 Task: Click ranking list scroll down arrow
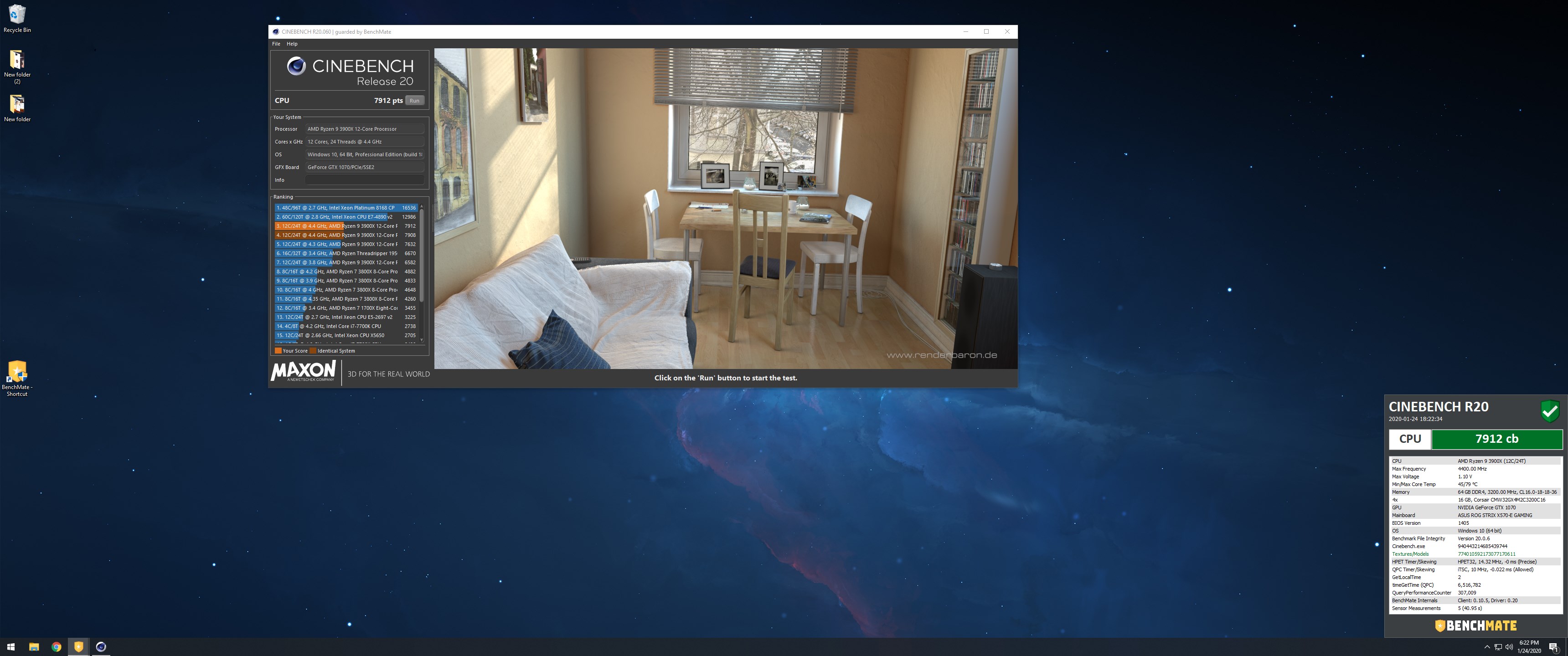click(x=421, y=340)
